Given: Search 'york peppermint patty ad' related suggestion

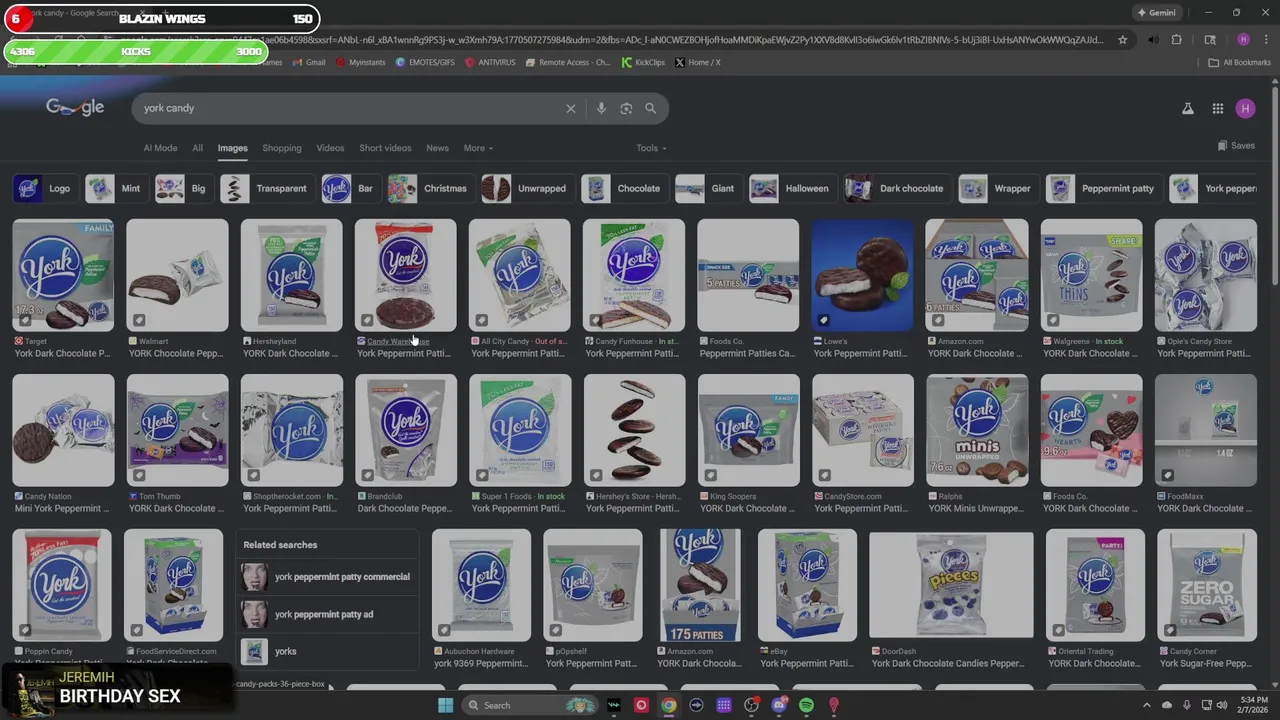Looking at the screenshot, I should pyautogui.click(x=326, y=614).
